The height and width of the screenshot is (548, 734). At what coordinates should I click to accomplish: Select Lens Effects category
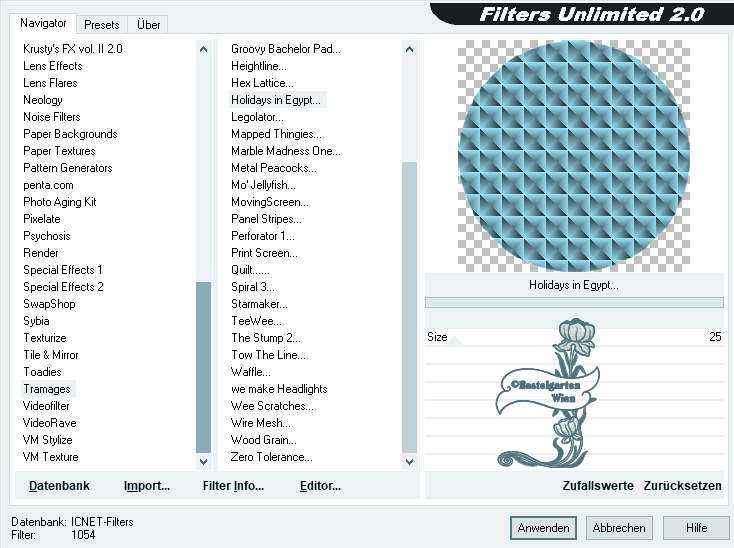53,66
